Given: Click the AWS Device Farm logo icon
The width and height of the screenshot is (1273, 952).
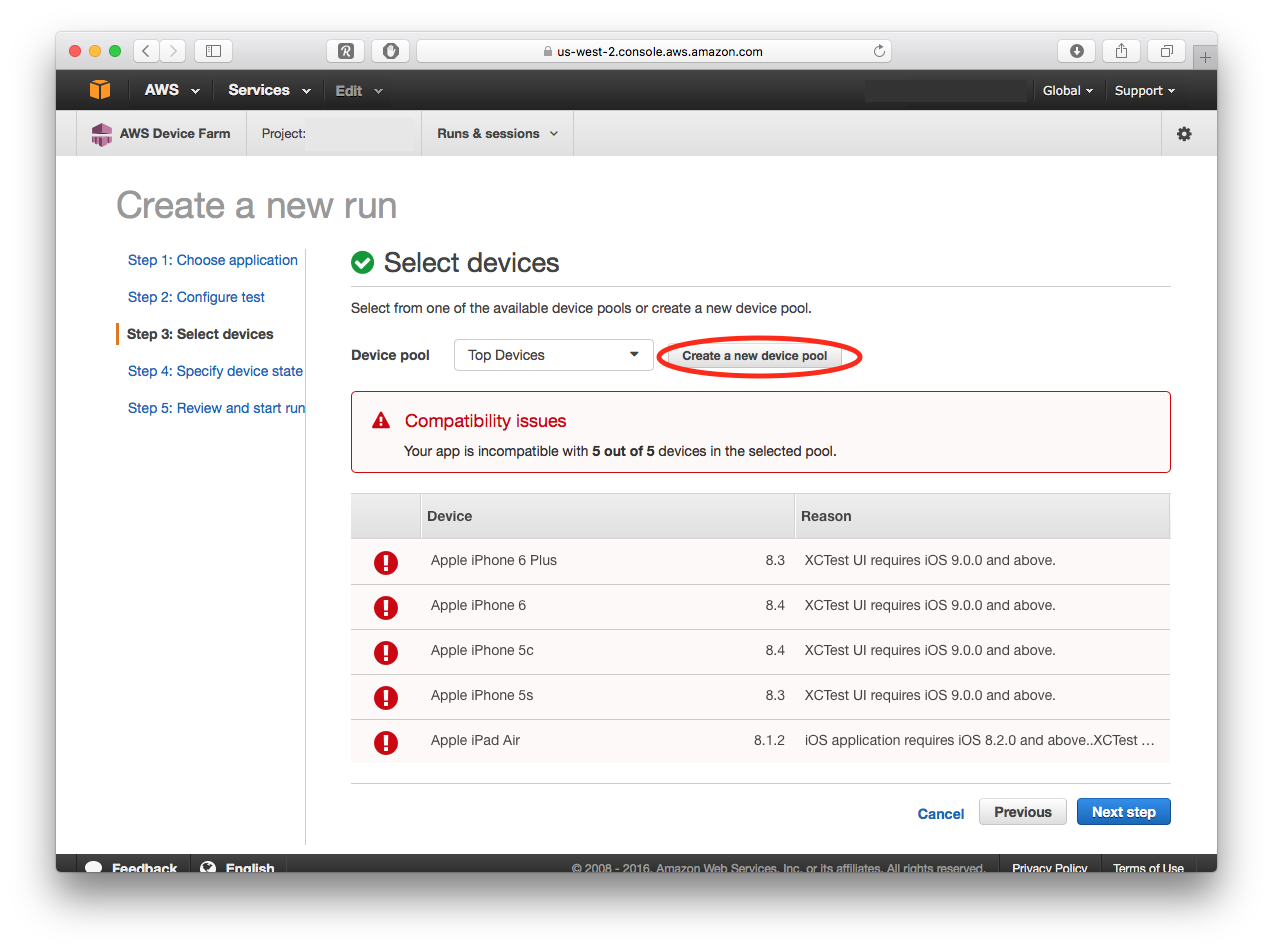Looking at the screenshot, I should click(x=101, y=134).
